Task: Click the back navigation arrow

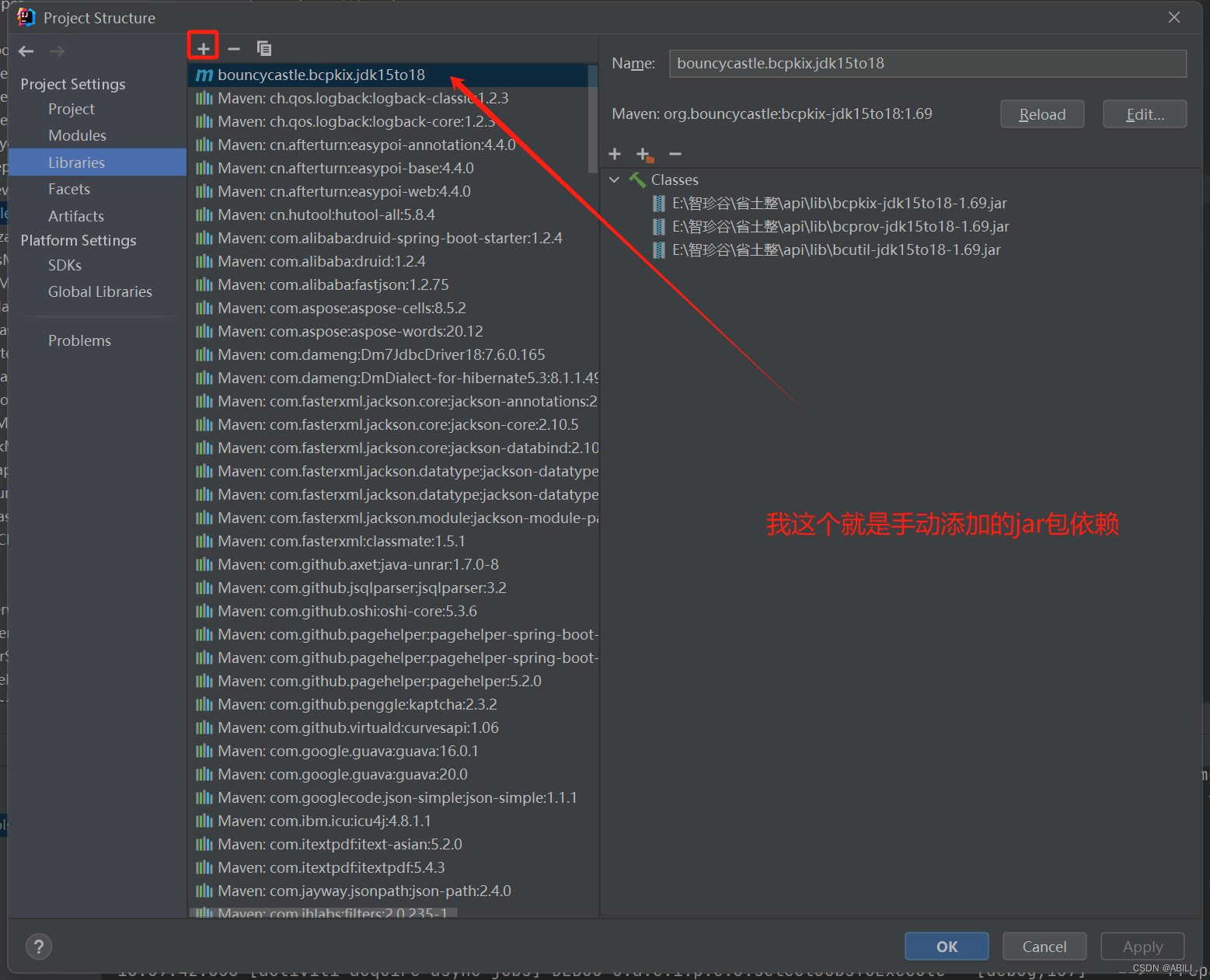Action: tap(26, 51)
